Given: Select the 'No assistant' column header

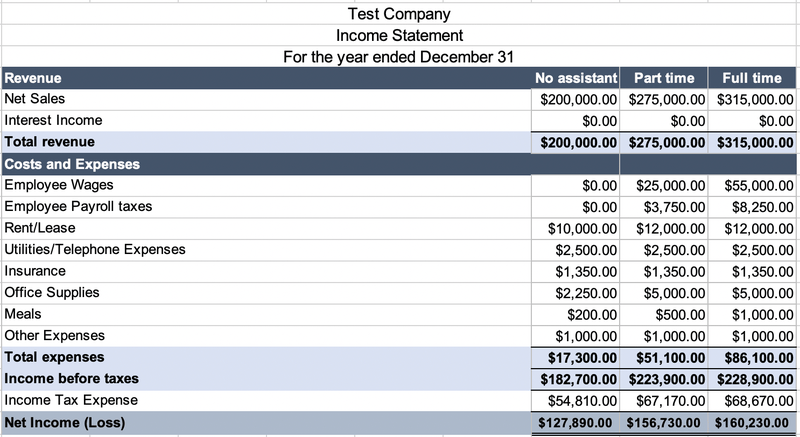Looking at the screenshot, I should click(x=576, y=78).
